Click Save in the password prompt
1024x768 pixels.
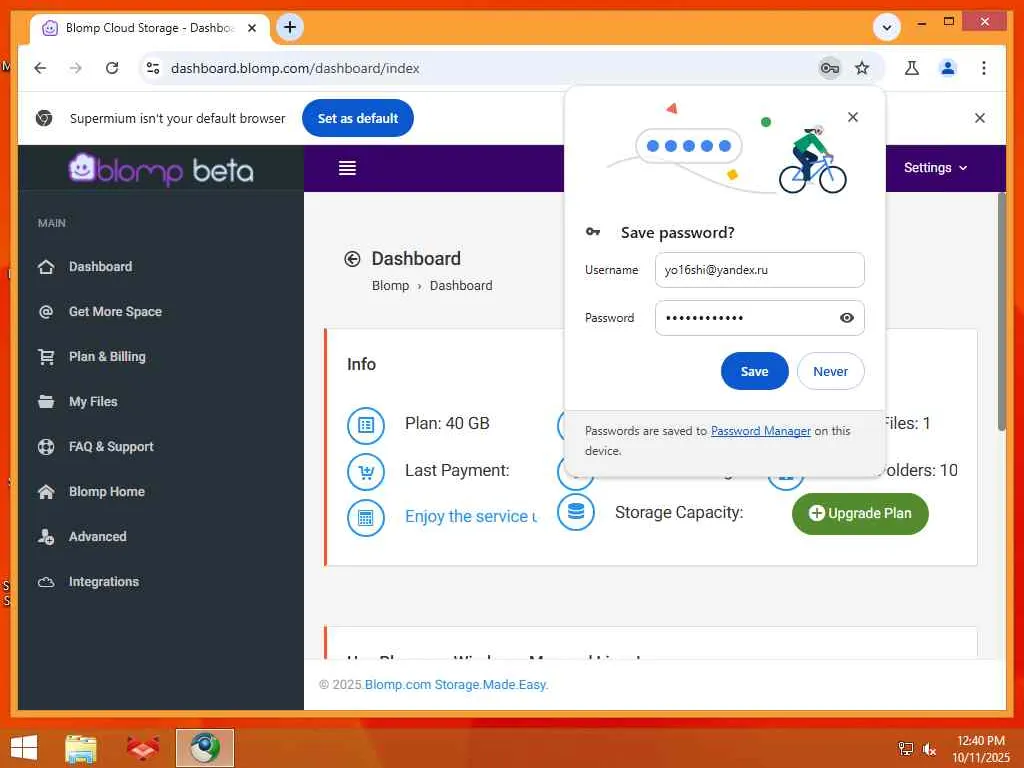(x=754, y=371)
